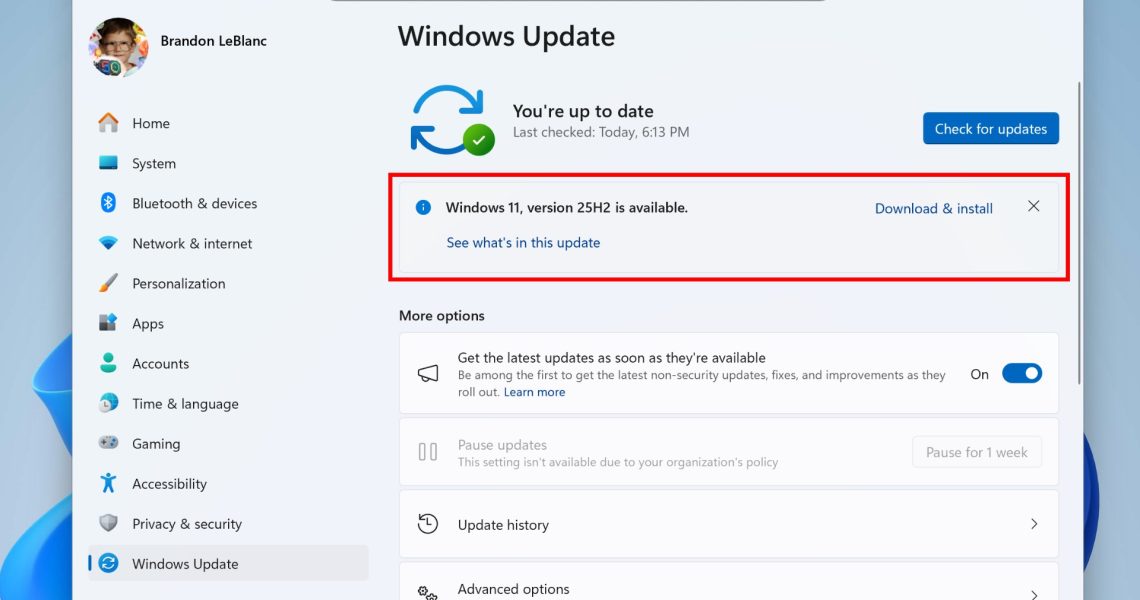Click the Update history clock icon
The image size is (1140, 600).
click(x=428, y=524)
